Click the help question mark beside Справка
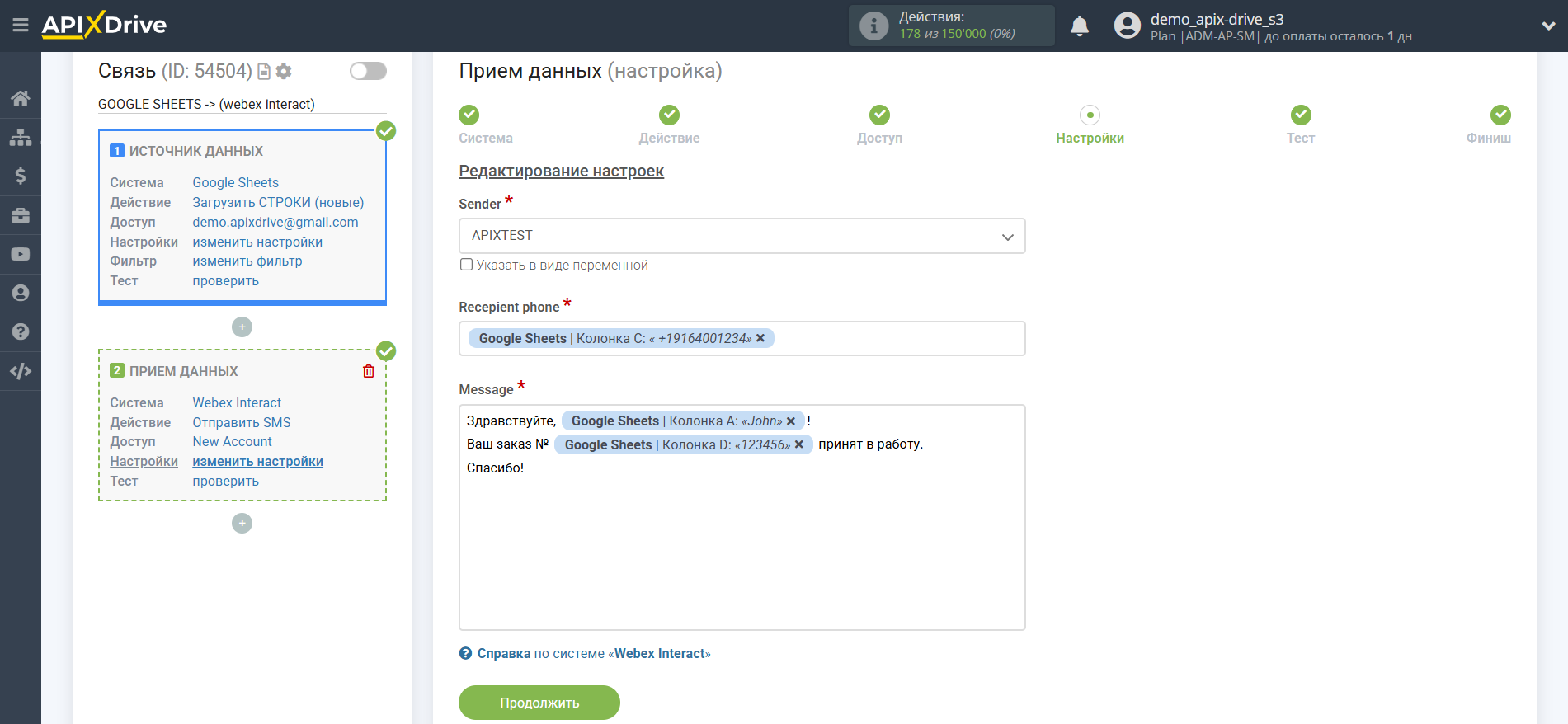 pyautogui.click(x=466, y=653)
